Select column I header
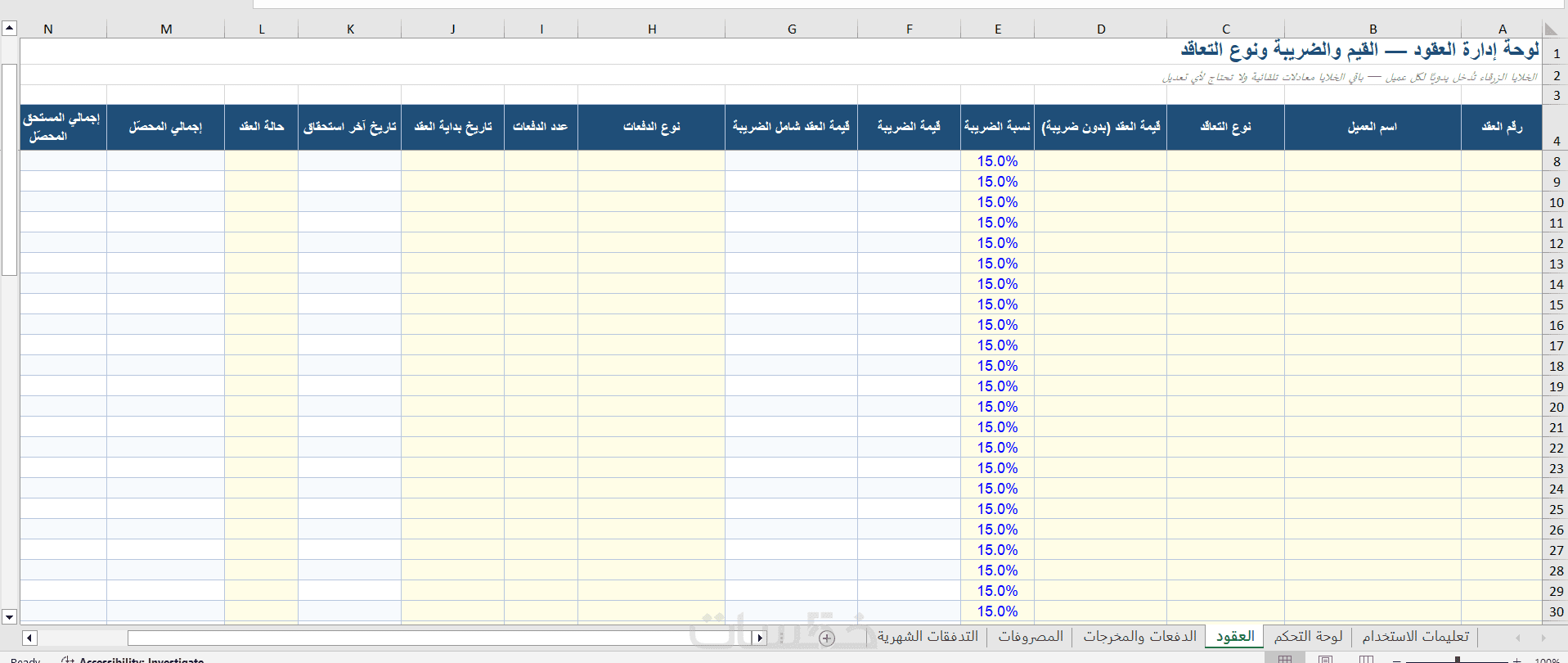The width and height of the screenshot is (1568, 663). [x=541, y=29]
